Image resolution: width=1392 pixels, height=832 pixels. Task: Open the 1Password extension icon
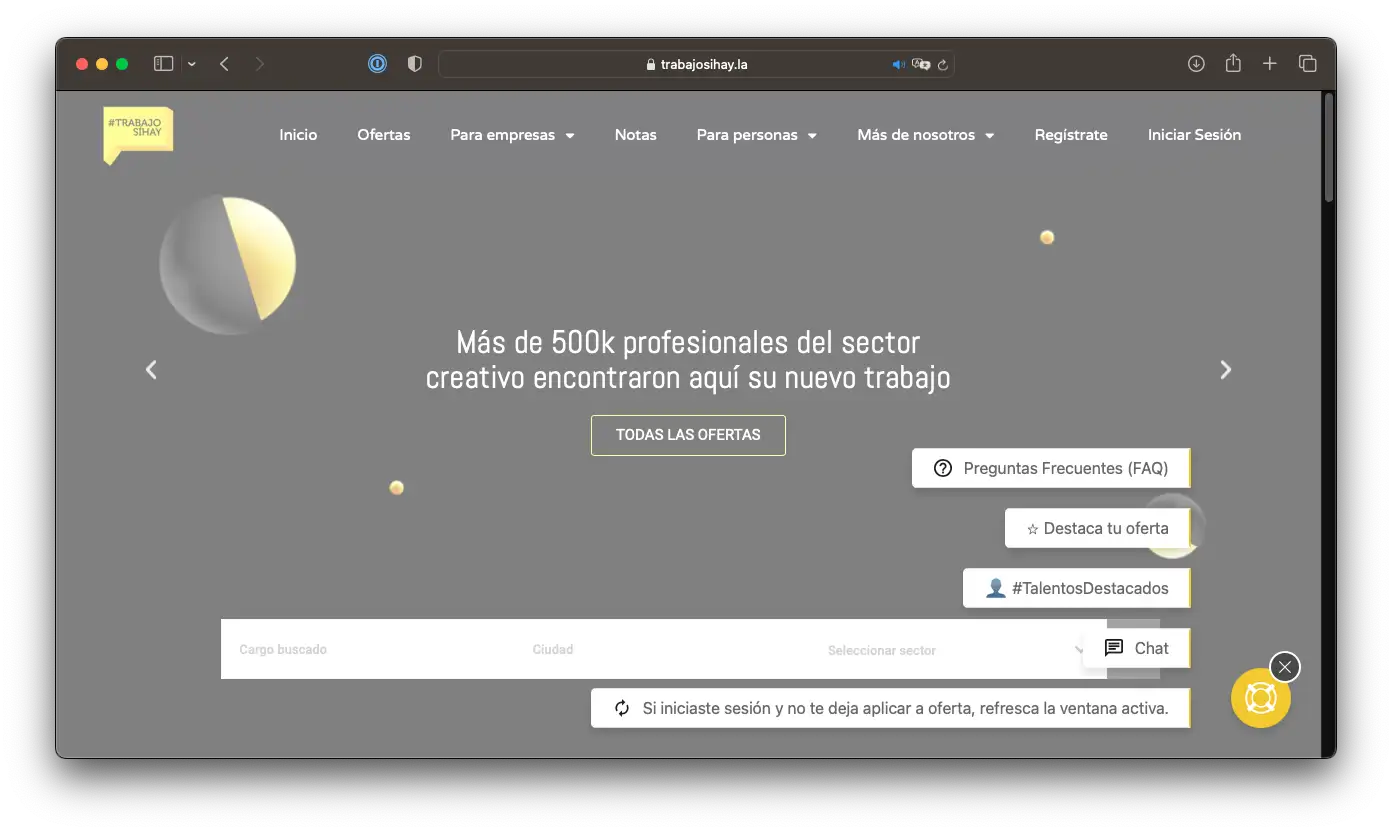point(377,64)
